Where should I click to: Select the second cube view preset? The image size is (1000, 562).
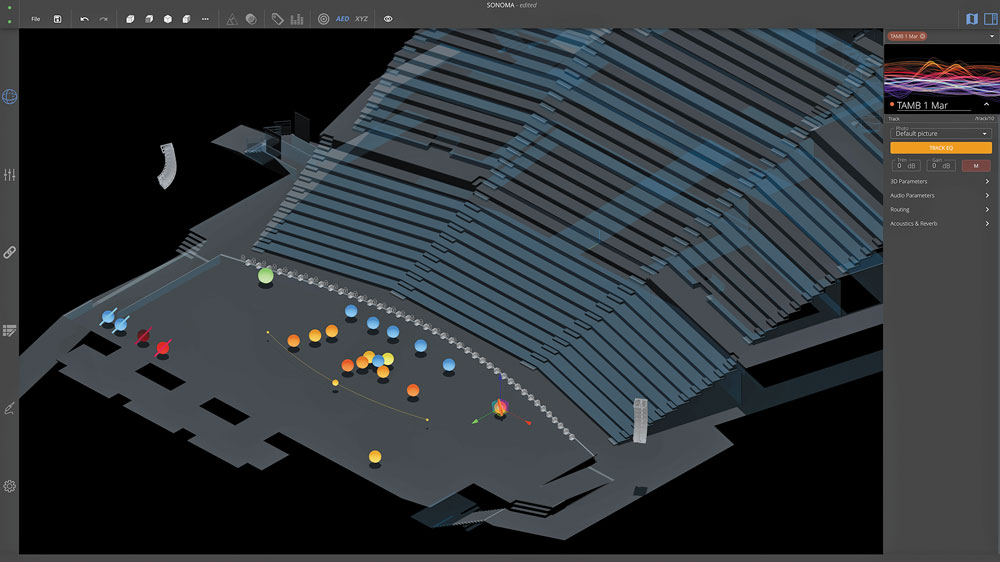149,19
